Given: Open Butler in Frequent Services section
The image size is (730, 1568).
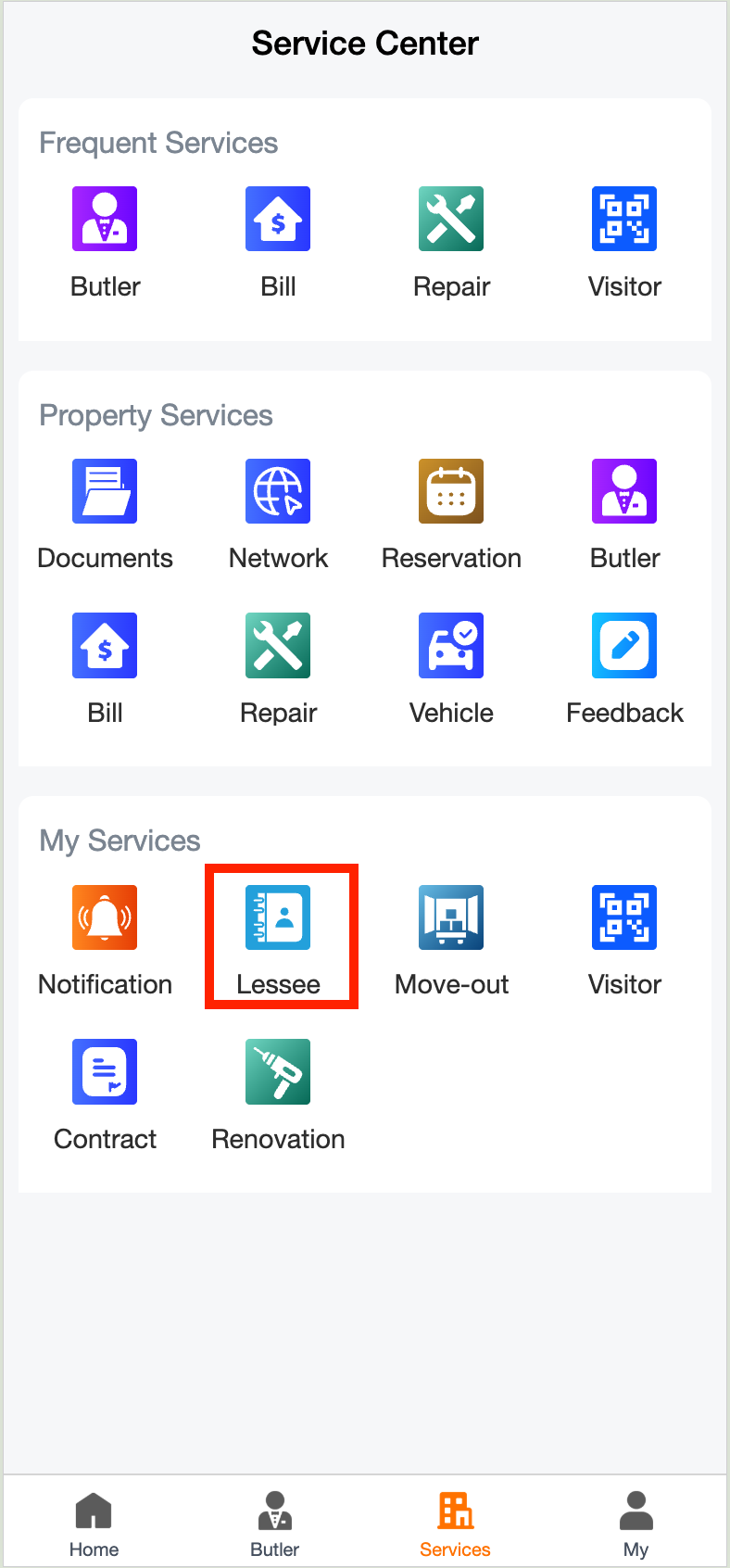Looking at the screenshot, I should pos(105,220).
